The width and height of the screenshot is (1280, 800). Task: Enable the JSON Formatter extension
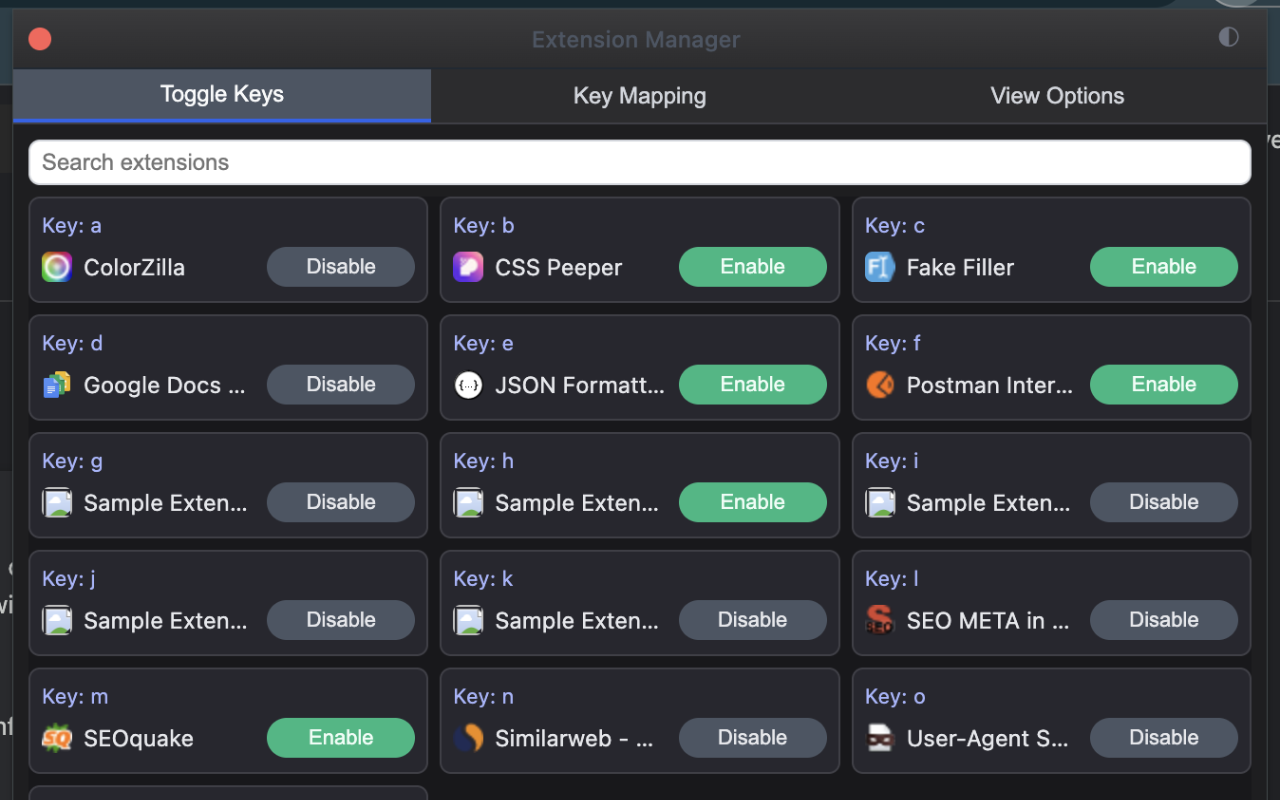pos(753,385)
